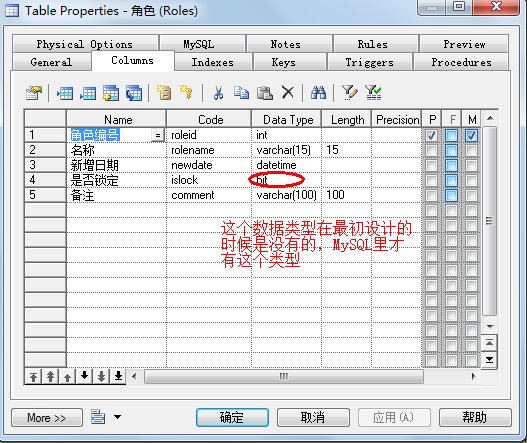Image resolution: width=527 pixels, height=443 pixels.
Task: Check Mandatory for rolename row
Action: pyautogui.click(x=471, y=150)
